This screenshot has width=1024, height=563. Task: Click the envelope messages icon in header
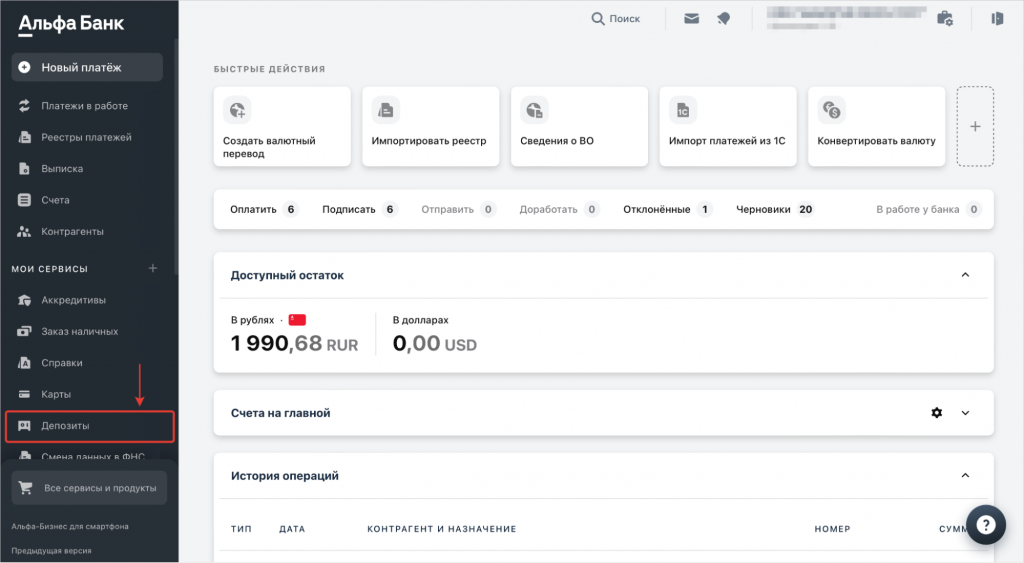(691, 18)
